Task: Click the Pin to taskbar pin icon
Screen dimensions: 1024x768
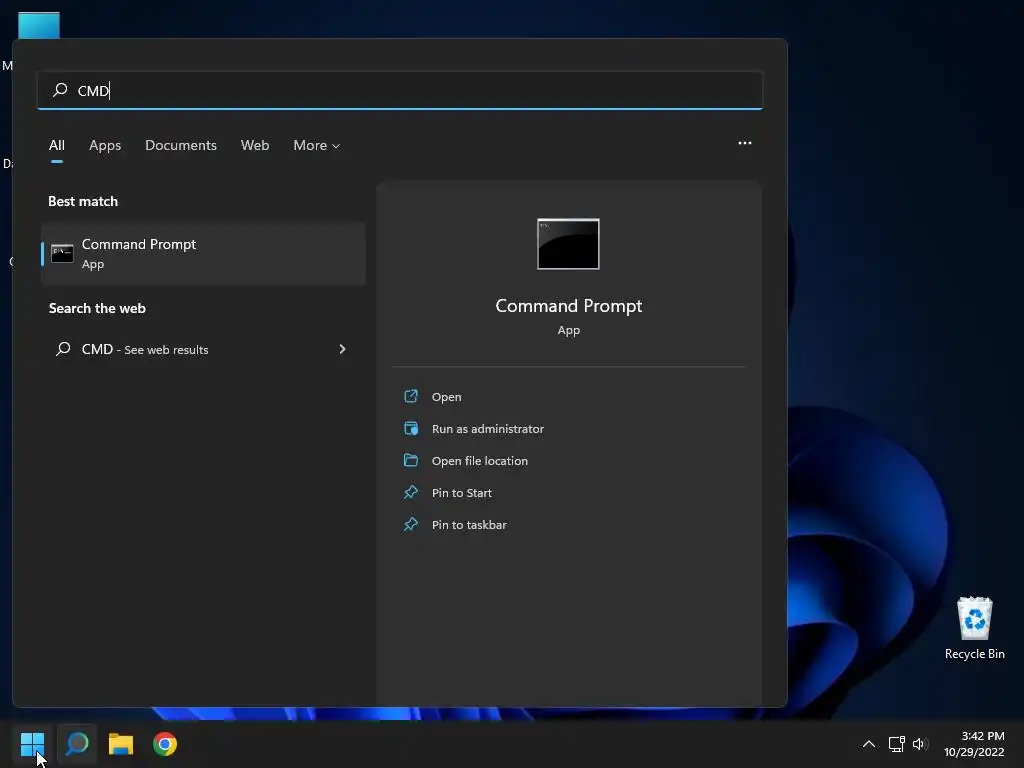Action: [x=411, y=524]
